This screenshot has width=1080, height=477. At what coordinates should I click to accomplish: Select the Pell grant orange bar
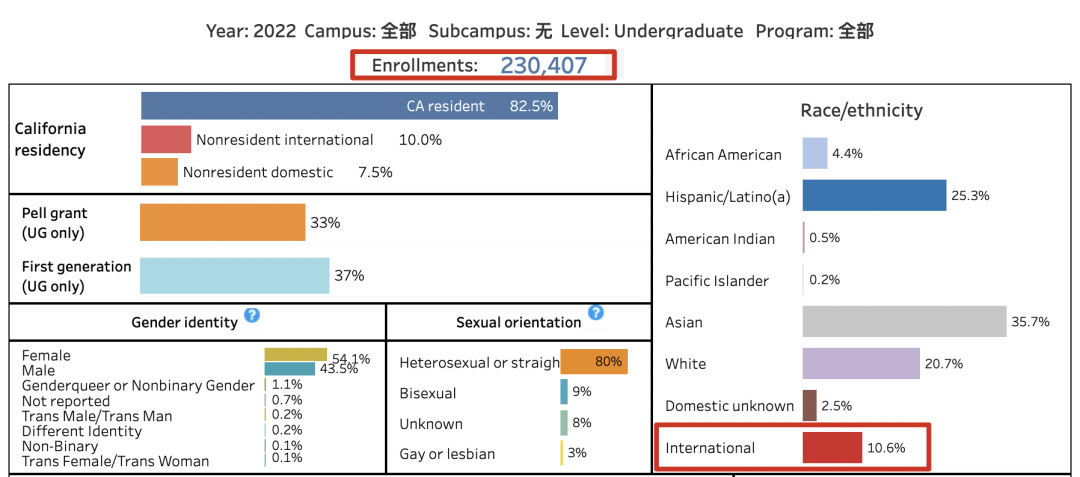222,223
